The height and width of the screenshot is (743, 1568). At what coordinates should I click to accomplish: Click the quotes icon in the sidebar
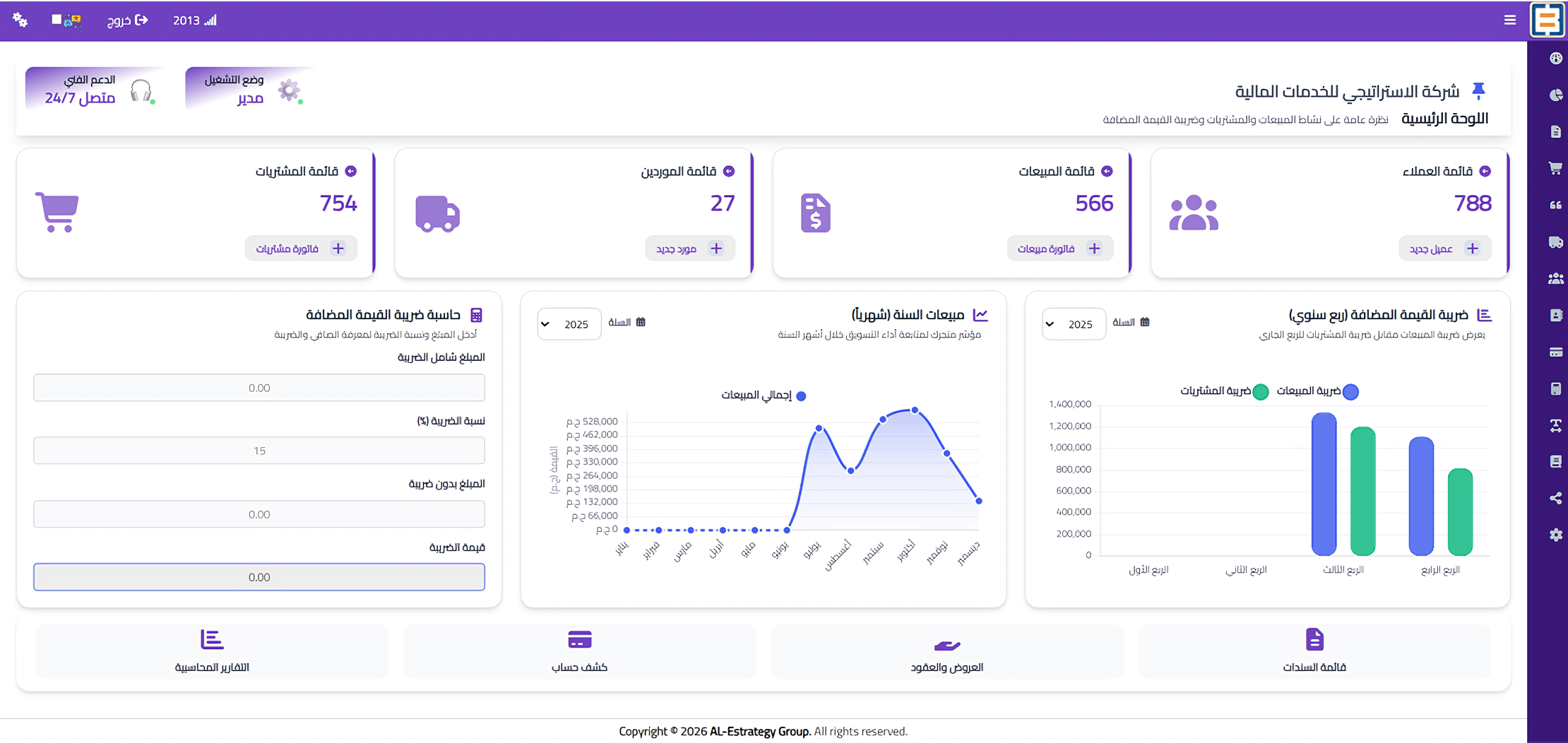pyautogui.click(x=1555, y=205)
